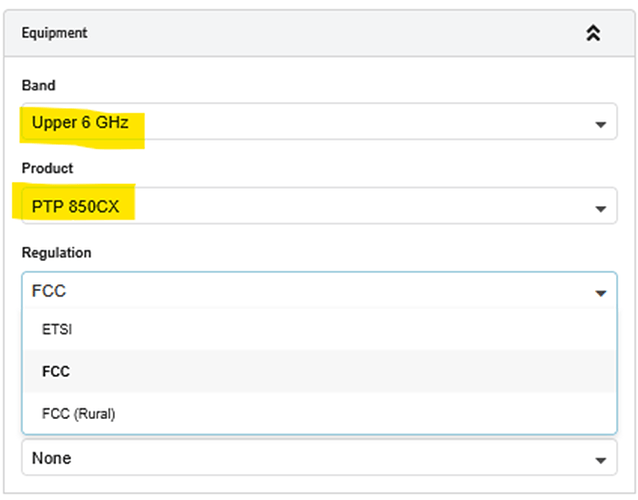
Task: Click the Equipment panel title text
Action: tap(55, 33)
